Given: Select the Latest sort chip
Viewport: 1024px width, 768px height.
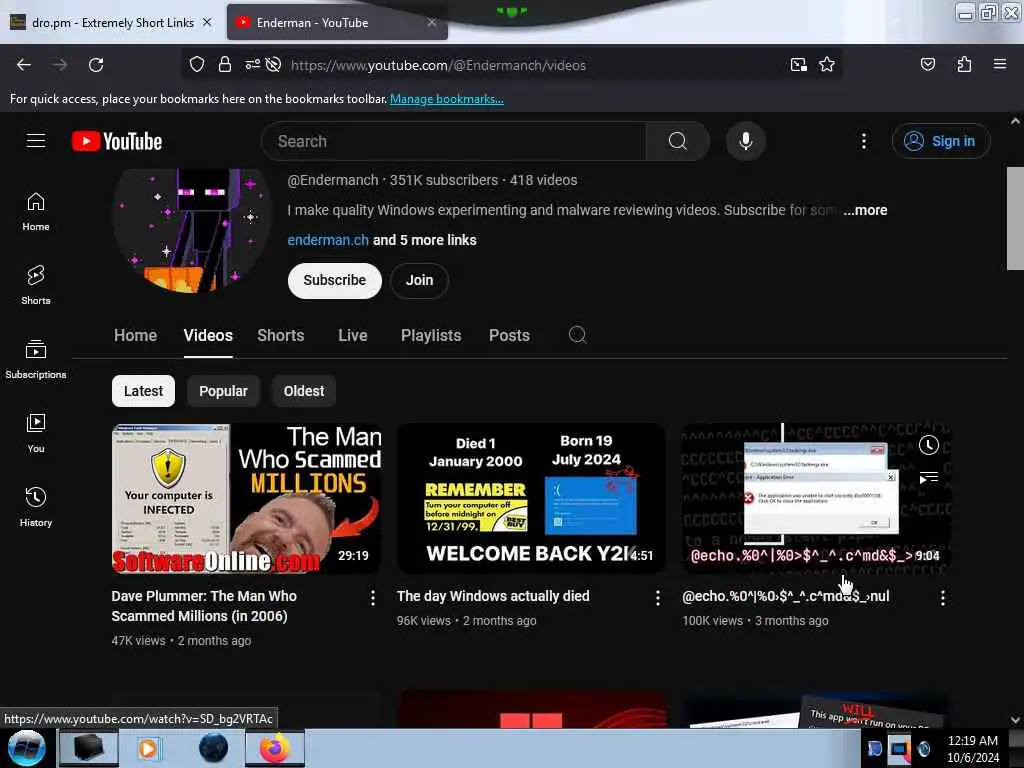Looking at the screenshot, I should pyautogui.click(x=143, y=391).
